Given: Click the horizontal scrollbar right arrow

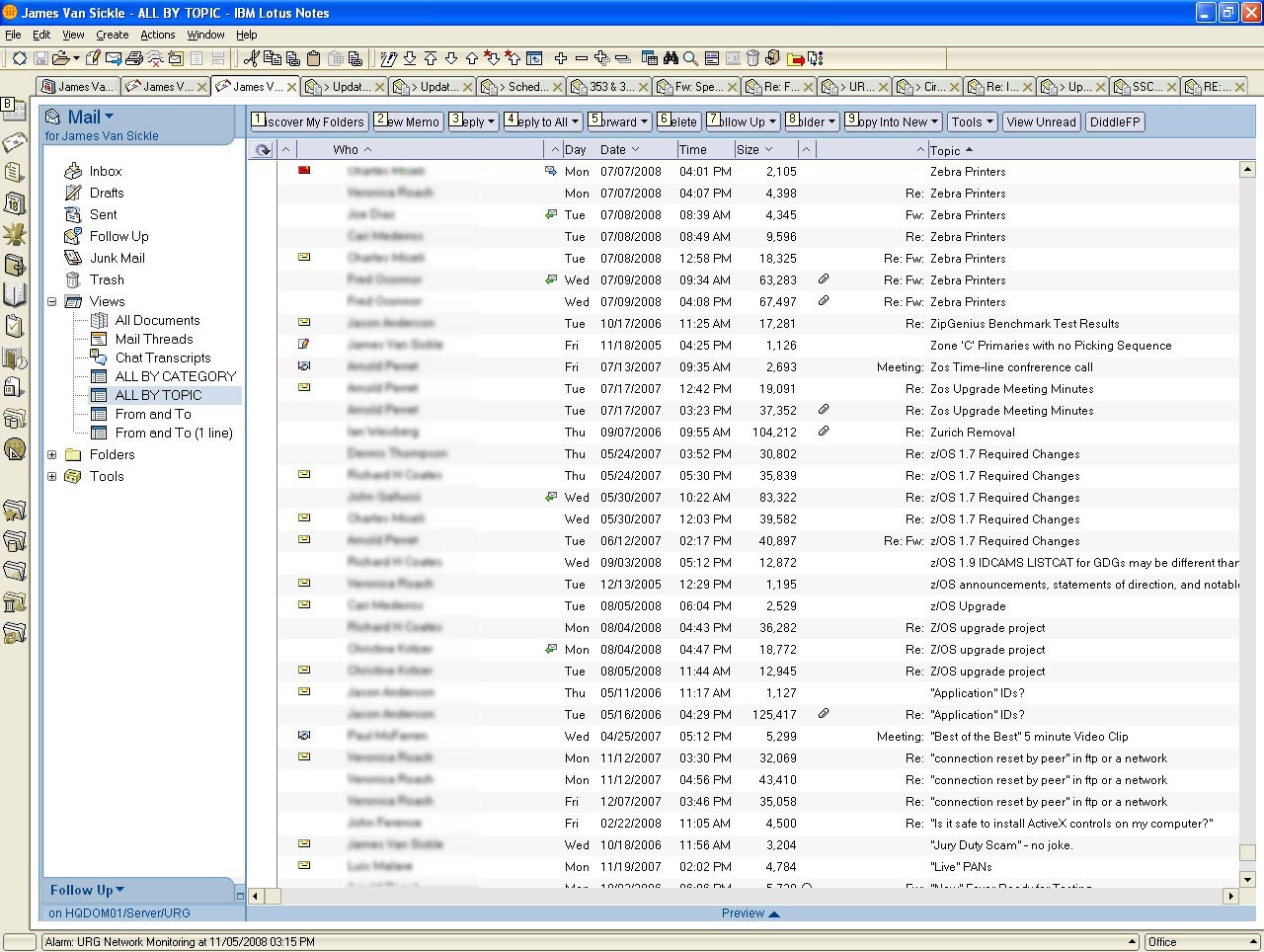Looking at the screenshot, I should [x=1230, y=896].
